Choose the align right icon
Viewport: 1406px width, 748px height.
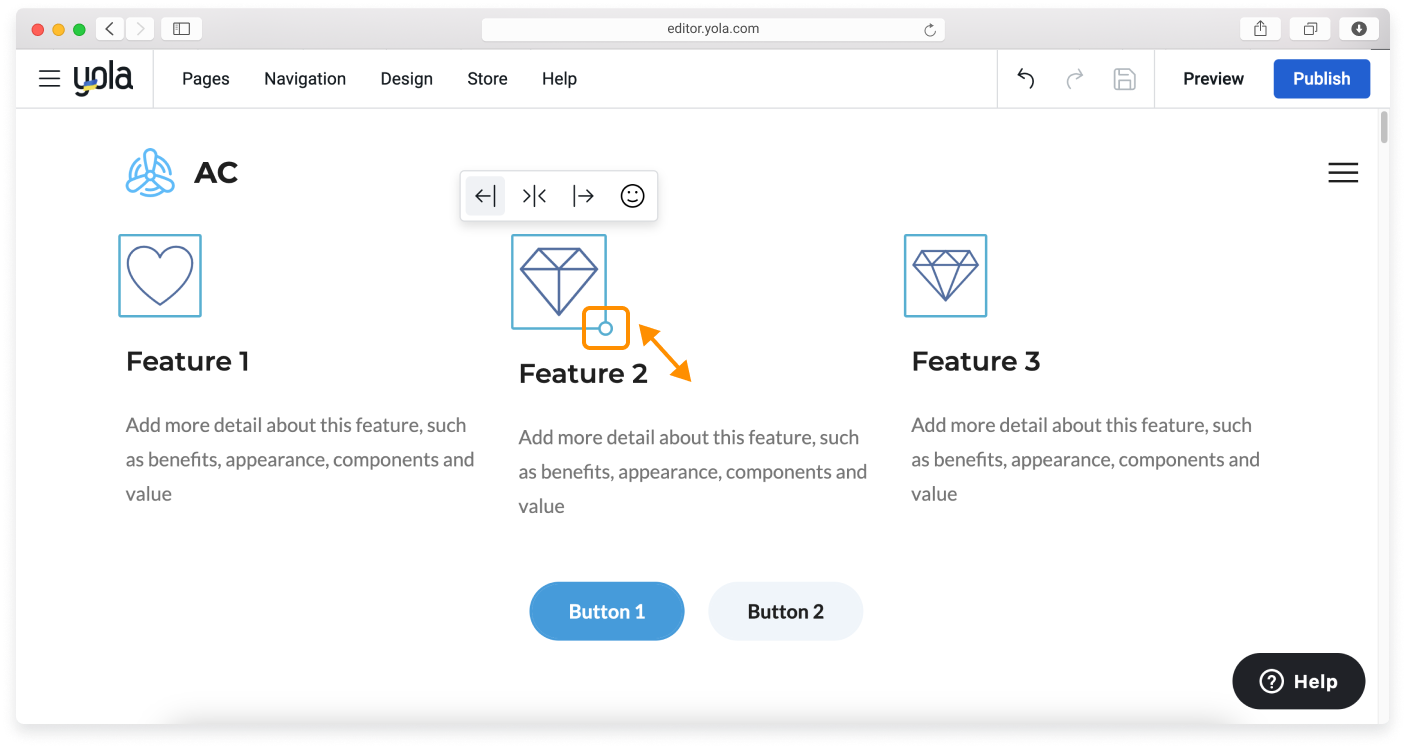tap(583, 196)
